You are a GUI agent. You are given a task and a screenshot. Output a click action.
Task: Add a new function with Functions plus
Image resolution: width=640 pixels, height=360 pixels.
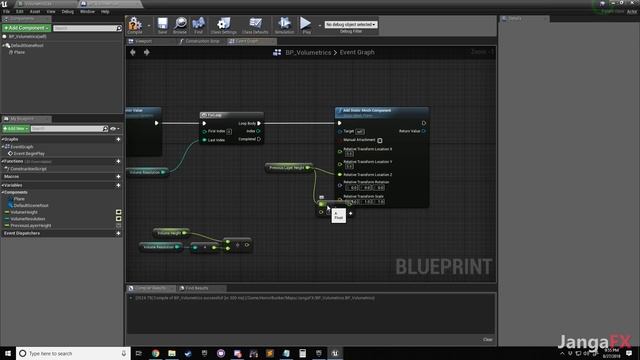118,161
